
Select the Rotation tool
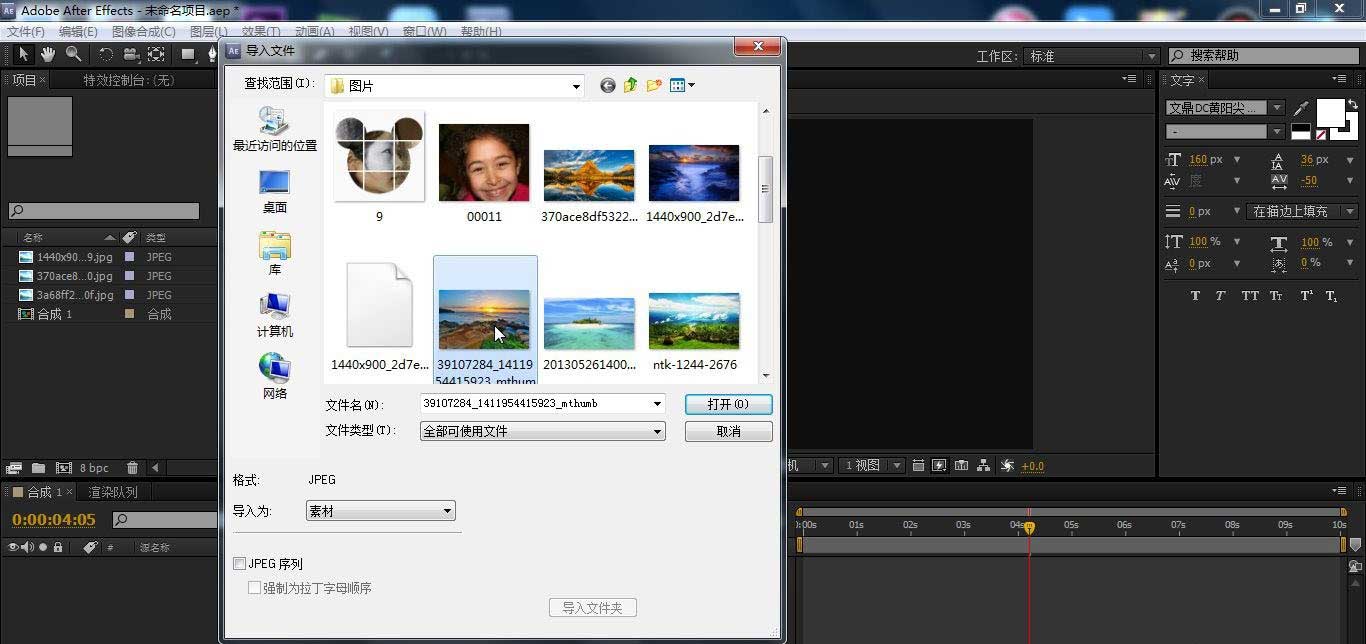[106, 54]
